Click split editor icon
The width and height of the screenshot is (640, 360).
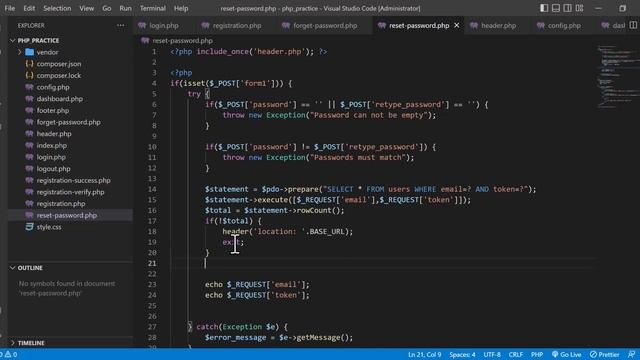tap(633, 25)
